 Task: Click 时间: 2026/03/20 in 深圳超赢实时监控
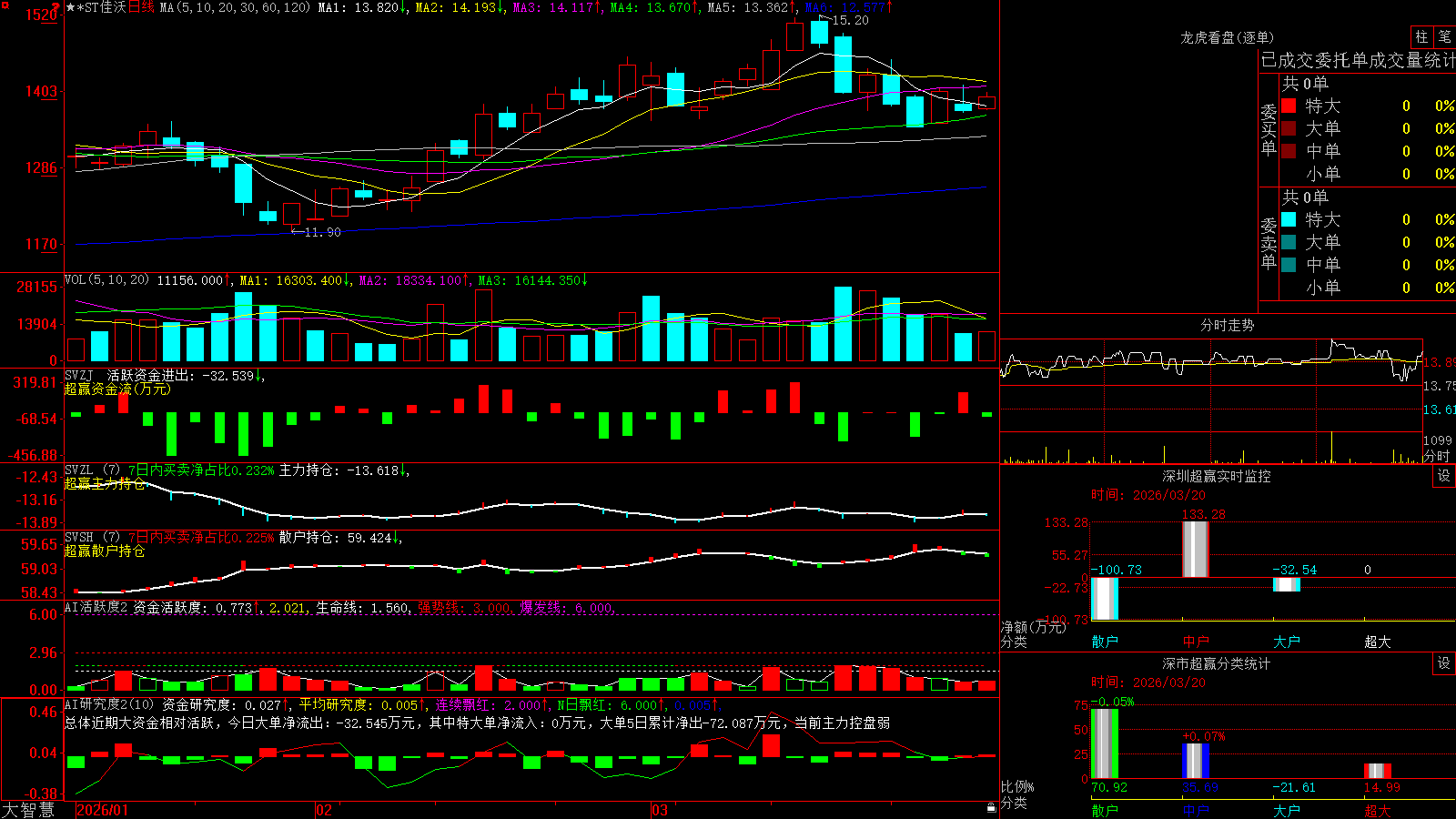(1148, 495)
